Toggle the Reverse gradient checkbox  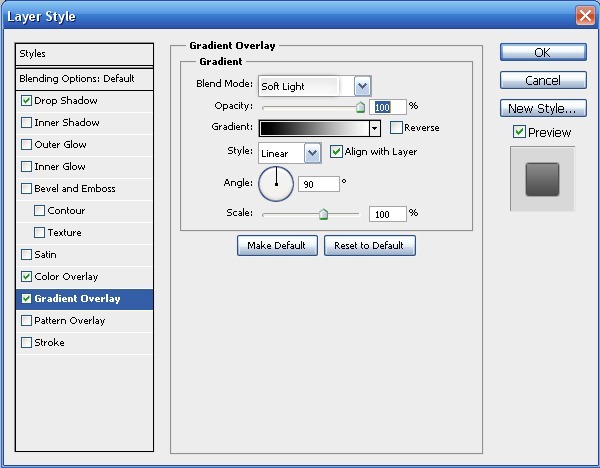[x=396, y=128]
